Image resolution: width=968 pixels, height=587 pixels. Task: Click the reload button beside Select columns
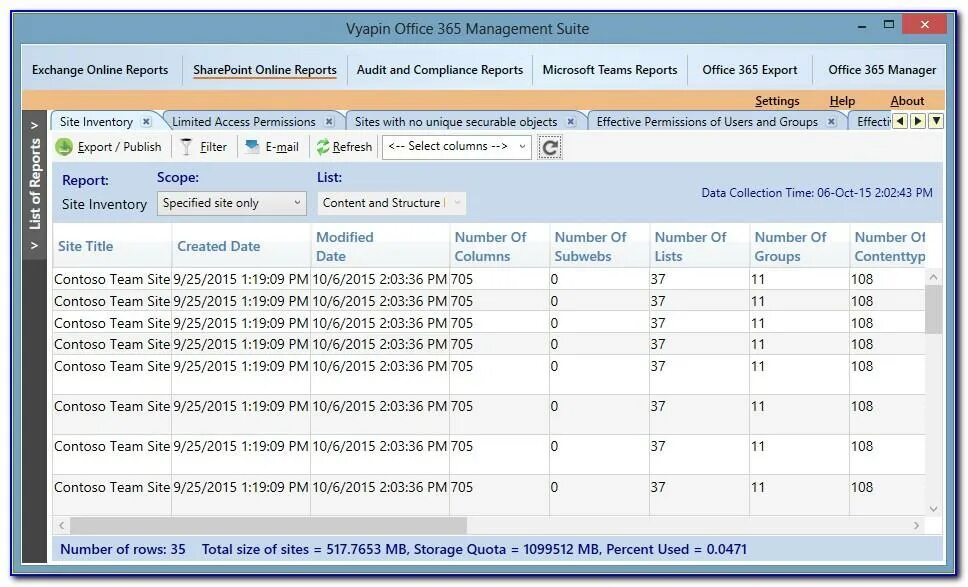click(x=549, y=148)
